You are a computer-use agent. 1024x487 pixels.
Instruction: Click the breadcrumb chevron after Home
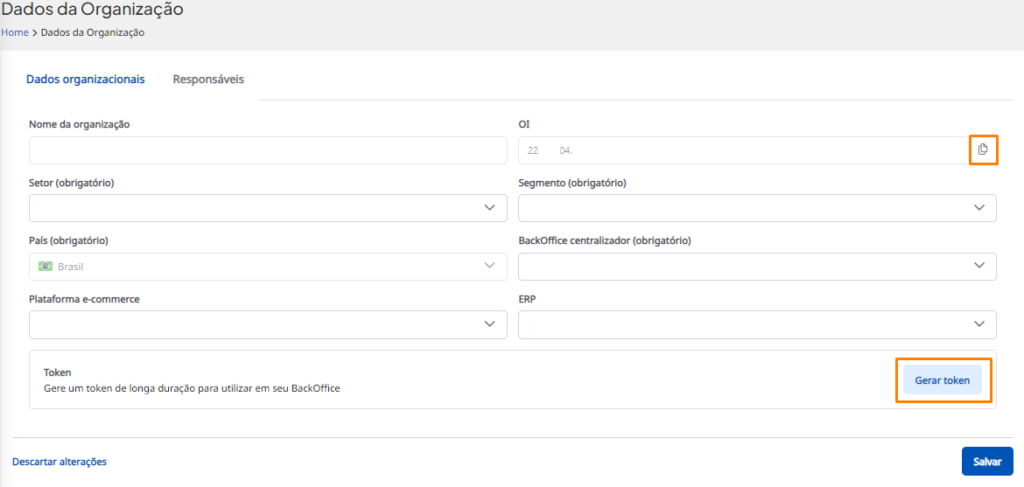click(x=34, y=33)
